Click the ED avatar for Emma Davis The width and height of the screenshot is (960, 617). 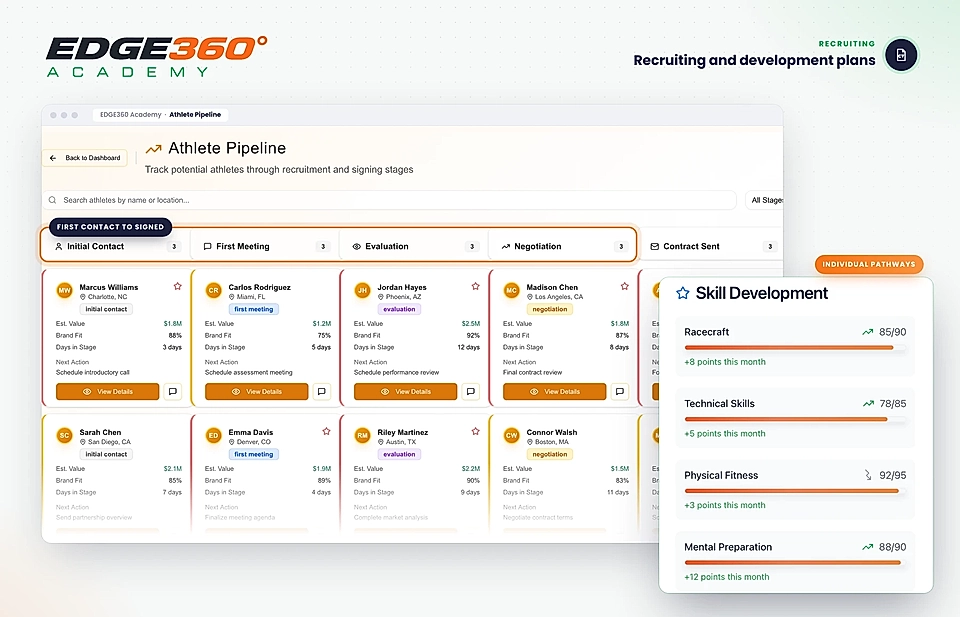(x=213, y=436)
